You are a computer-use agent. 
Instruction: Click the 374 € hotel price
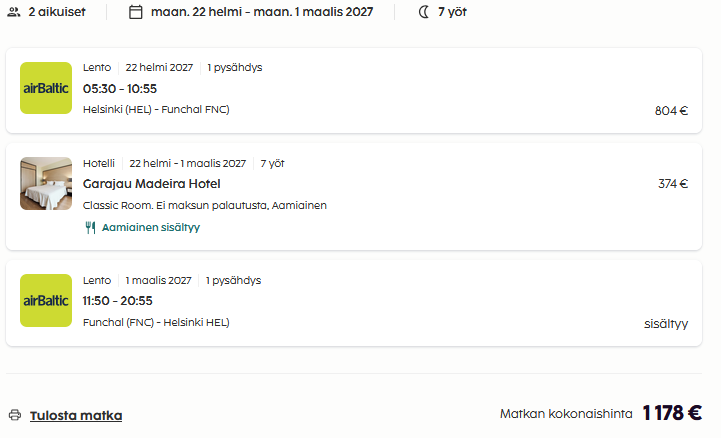pos(673,184)
